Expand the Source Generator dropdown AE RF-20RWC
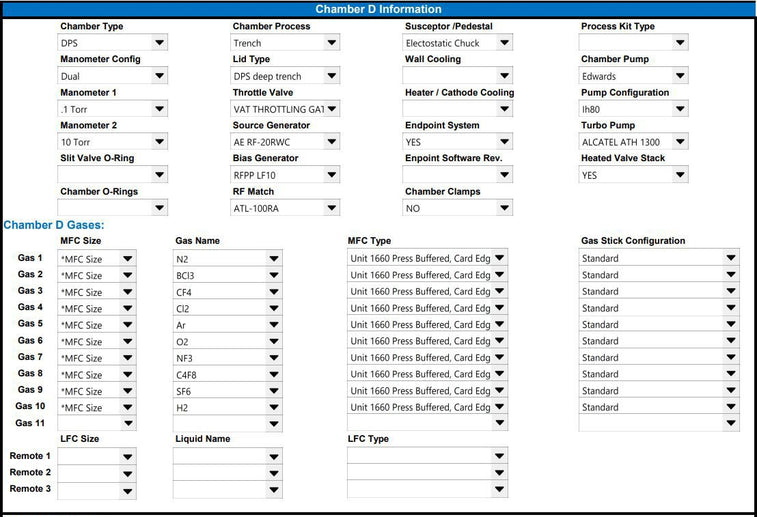This screenshot has width=757, height=517. tap(285, 141)
